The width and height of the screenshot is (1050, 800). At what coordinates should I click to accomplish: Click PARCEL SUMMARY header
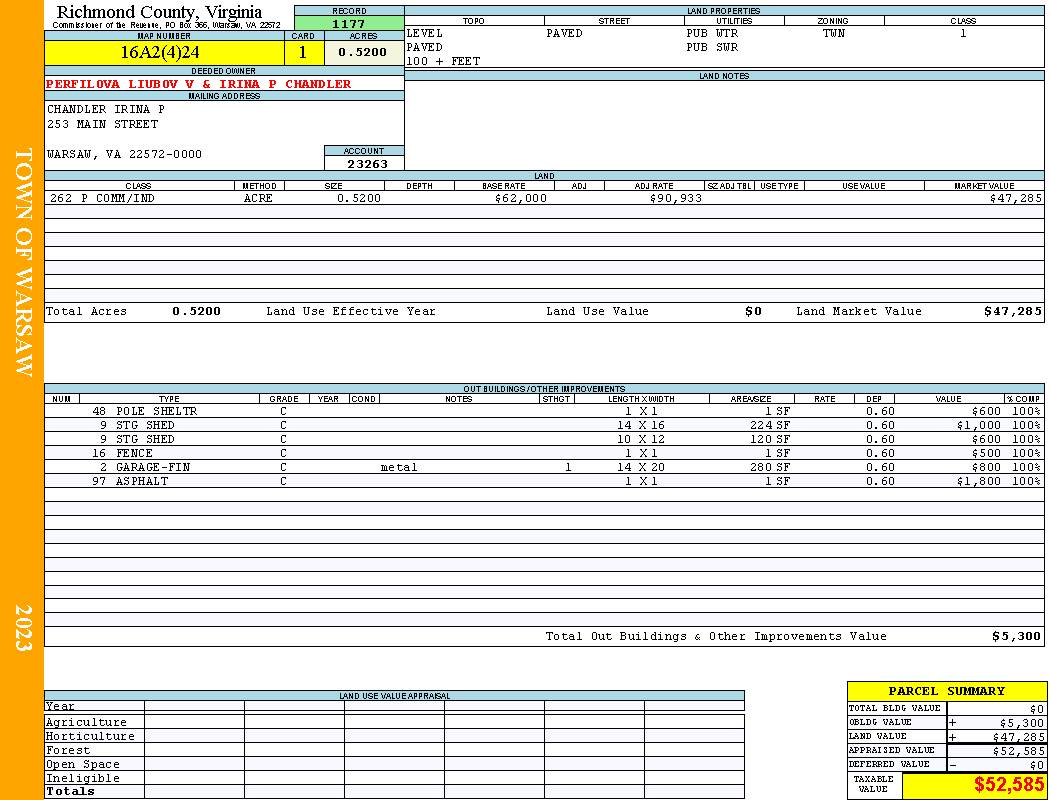click(x=946, y=692)
